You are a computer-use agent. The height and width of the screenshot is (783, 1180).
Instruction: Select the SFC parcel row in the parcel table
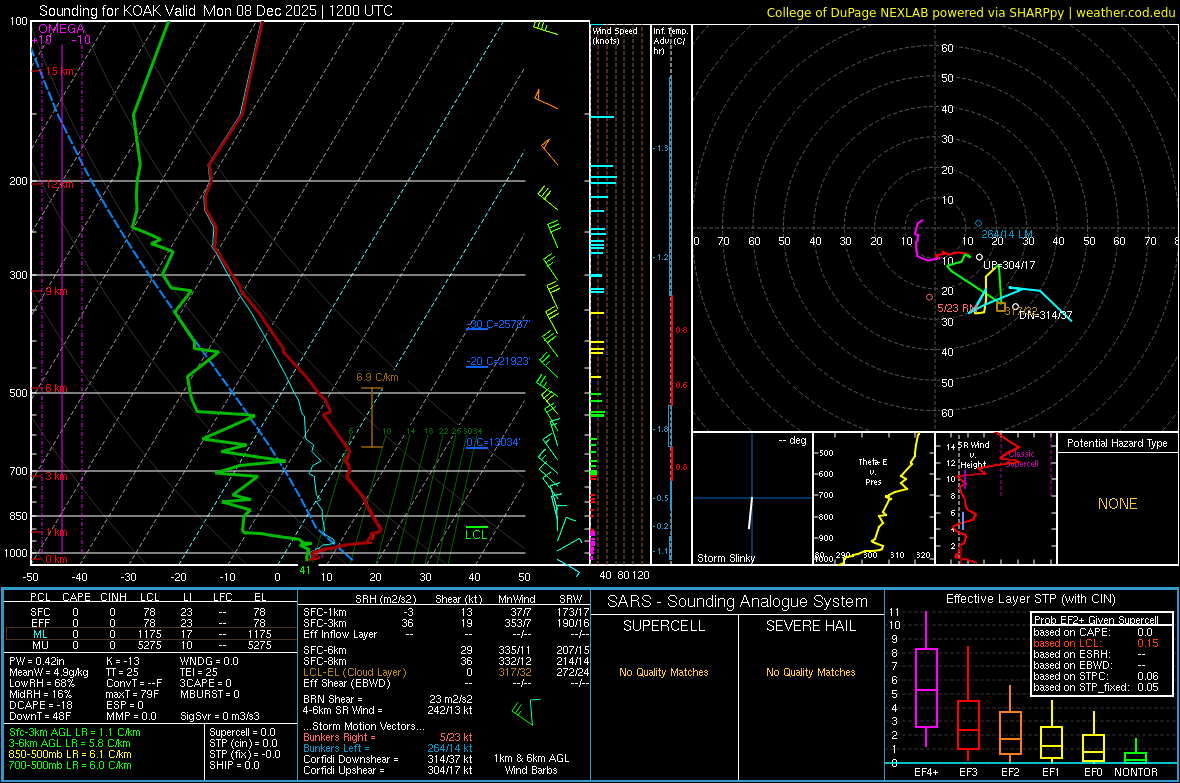[x=151, y=612]
